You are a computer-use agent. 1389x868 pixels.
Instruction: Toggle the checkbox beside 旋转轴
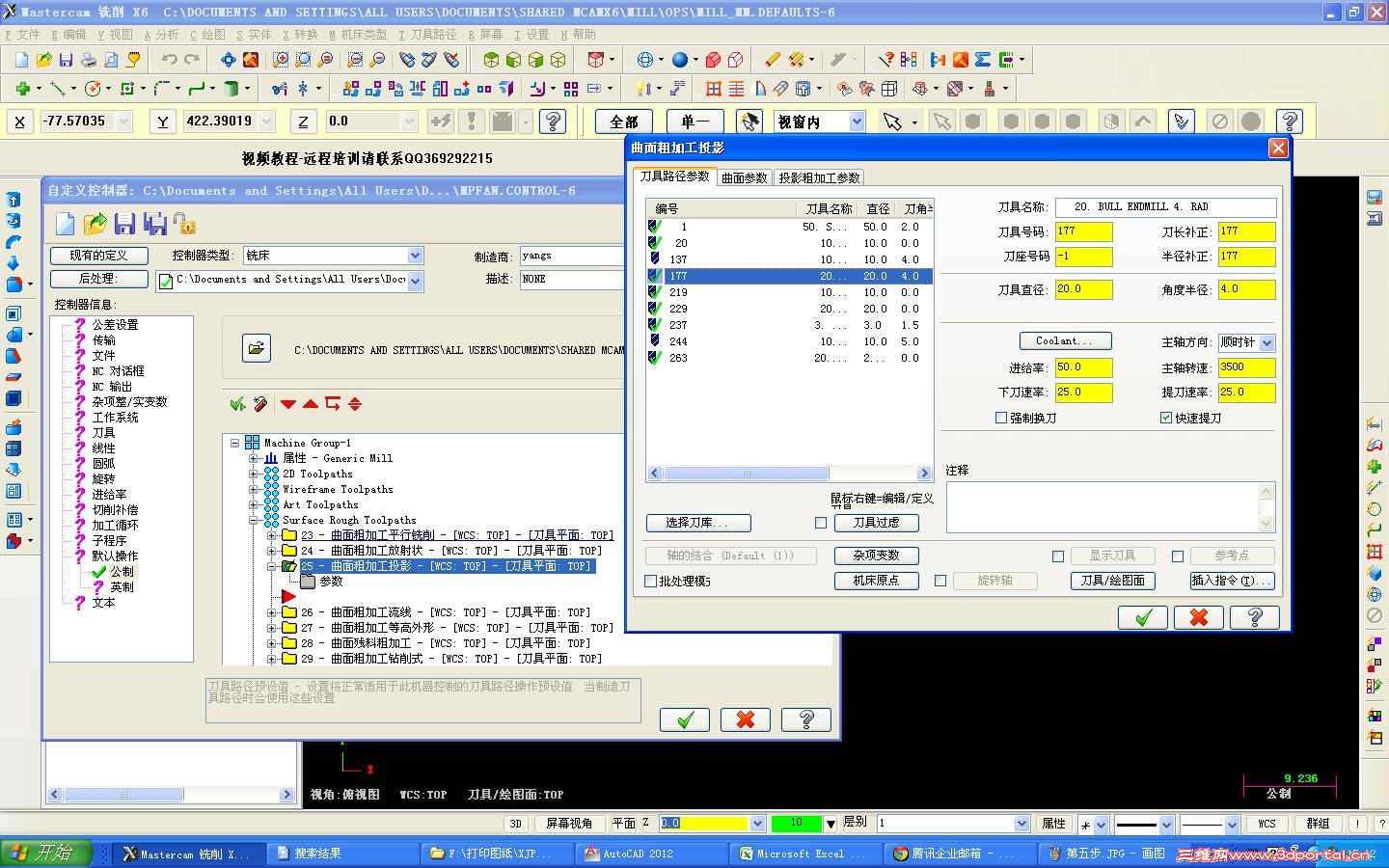point(940,581)
